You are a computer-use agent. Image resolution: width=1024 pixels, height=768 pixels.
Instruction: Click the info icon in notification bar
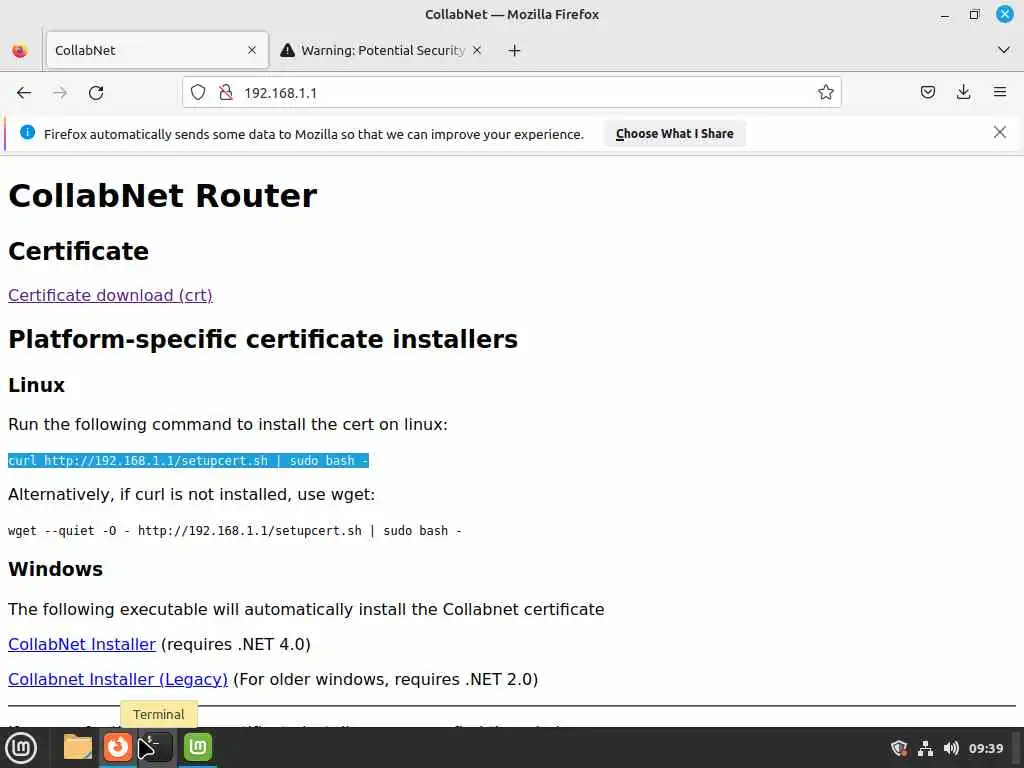click(x=27, y=133)
